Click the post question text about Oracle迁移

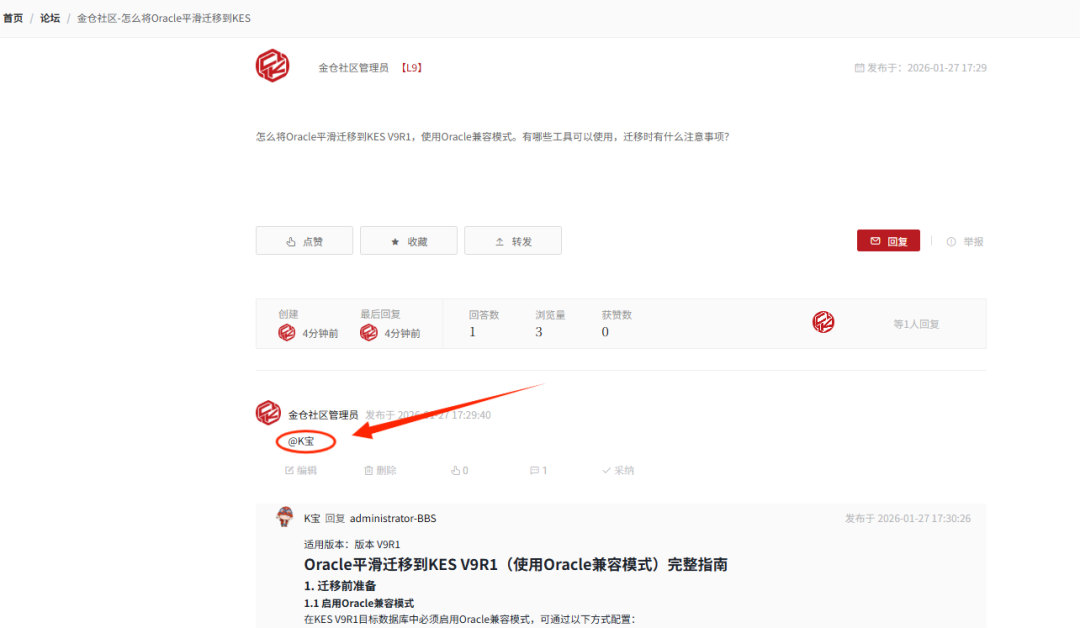pyautogui.click(x=492, y=137)
